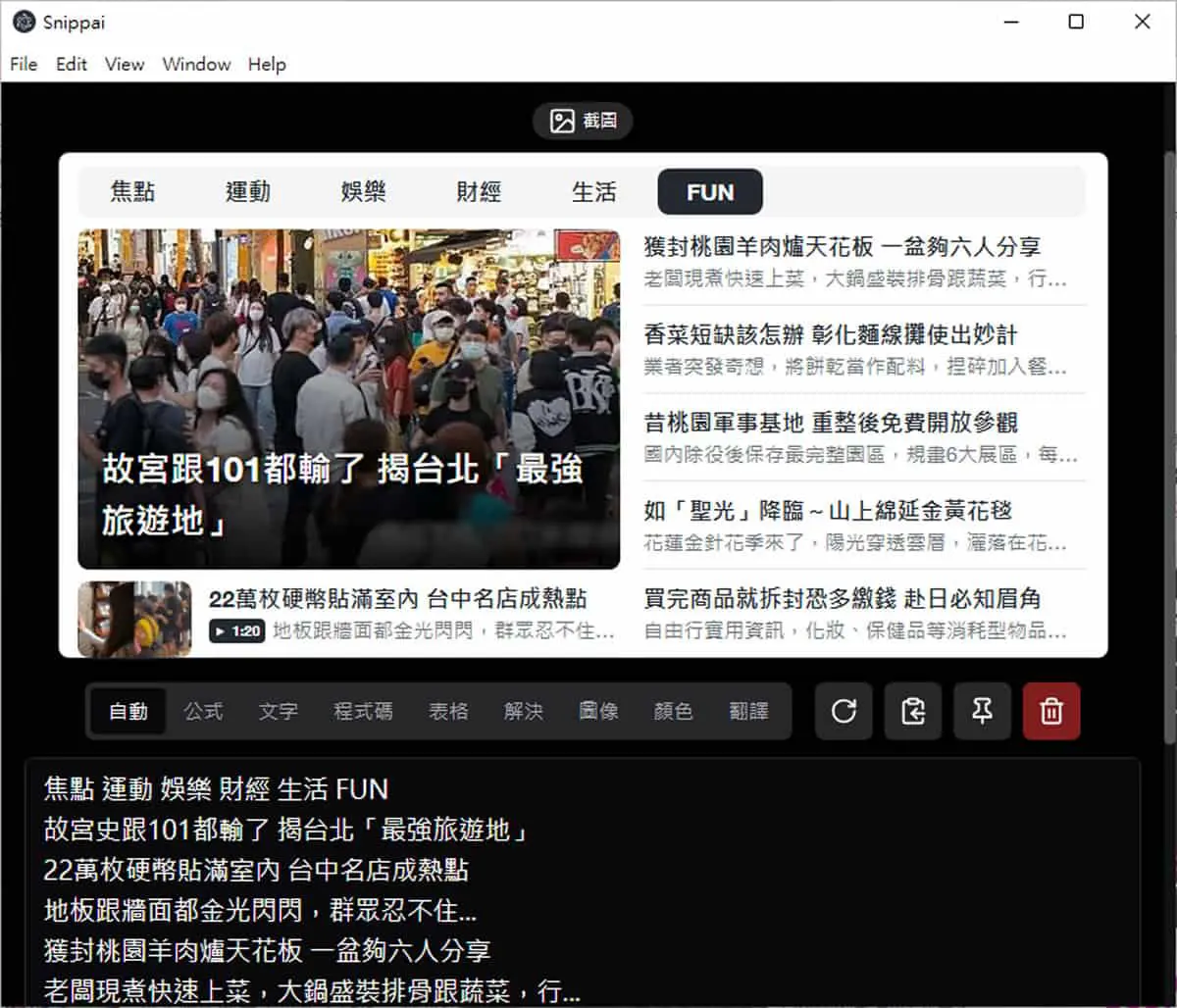Image resolution: width=1177 pixels, height=1008 pixels.
Task: Click the 截圖 screenshot button at top
Action: (x=583, y=121)
